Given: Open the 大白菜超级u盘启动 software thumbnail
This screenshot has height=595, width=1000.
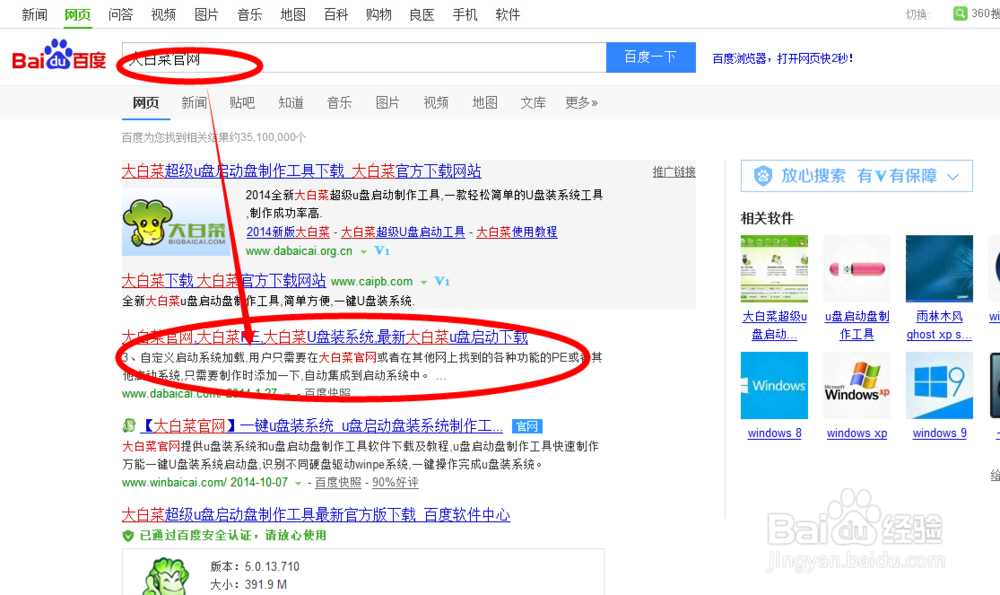Looking at the screenshot, I should pyautogui.click(x=774, y=268).
